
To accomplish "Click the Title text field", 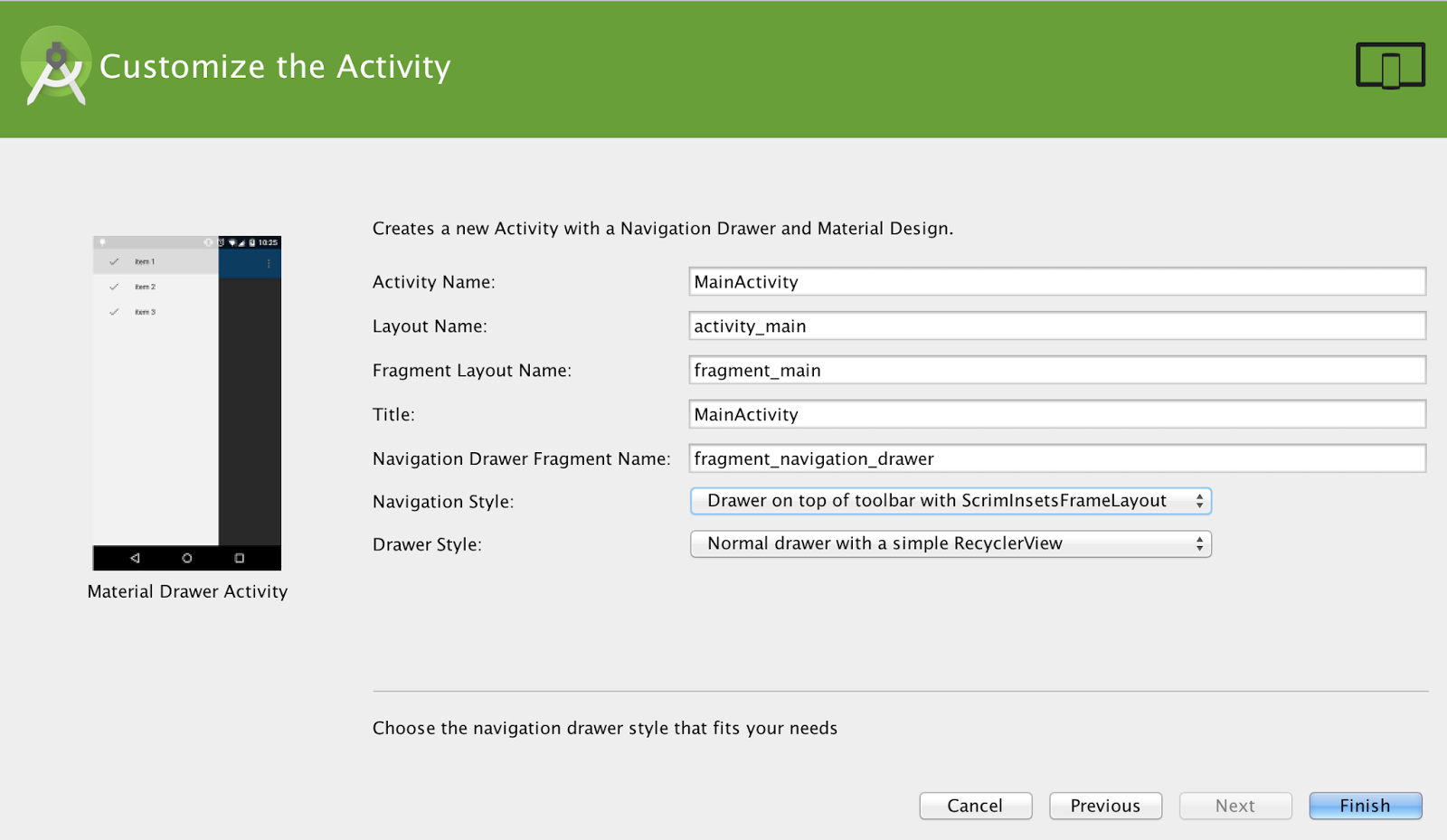I will 1056,415.
